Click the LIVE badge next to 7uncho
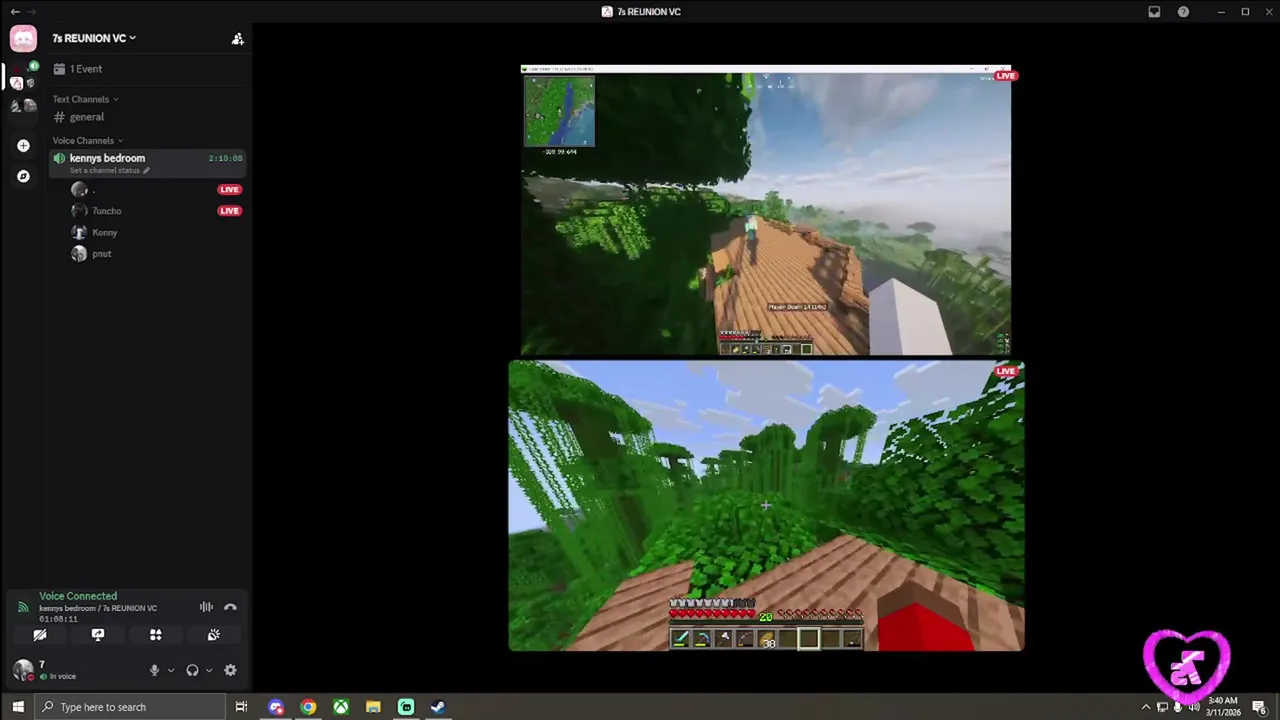 point(230,211)
